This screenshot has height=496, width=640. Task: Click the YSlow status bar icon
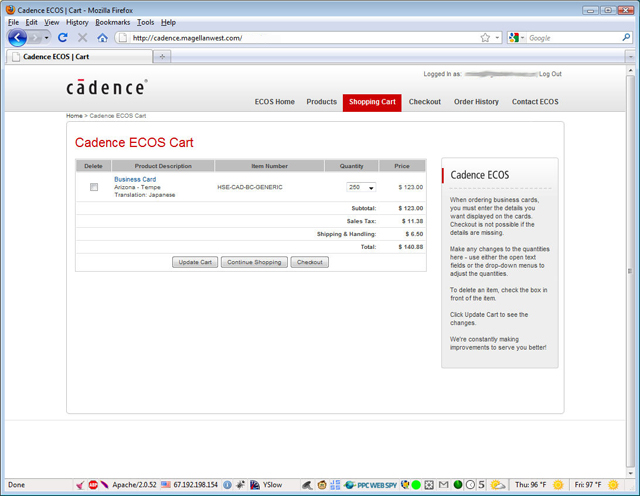[255, 485]
